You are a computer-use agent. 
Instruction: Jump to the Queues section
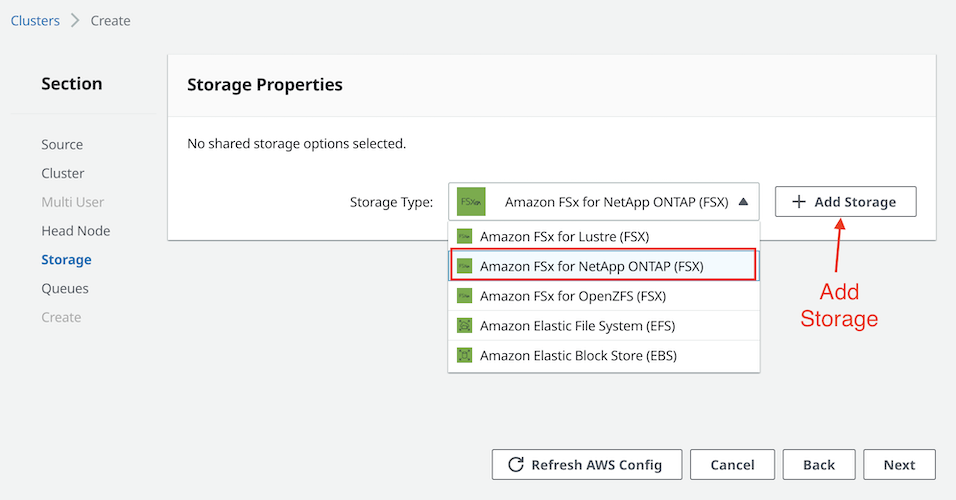(x=65, y=288)
